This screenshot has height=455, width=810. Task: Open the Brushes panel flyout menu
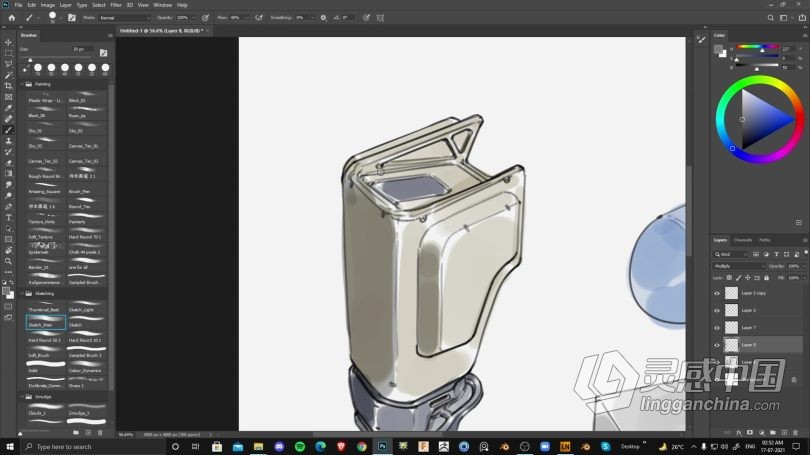110,36
